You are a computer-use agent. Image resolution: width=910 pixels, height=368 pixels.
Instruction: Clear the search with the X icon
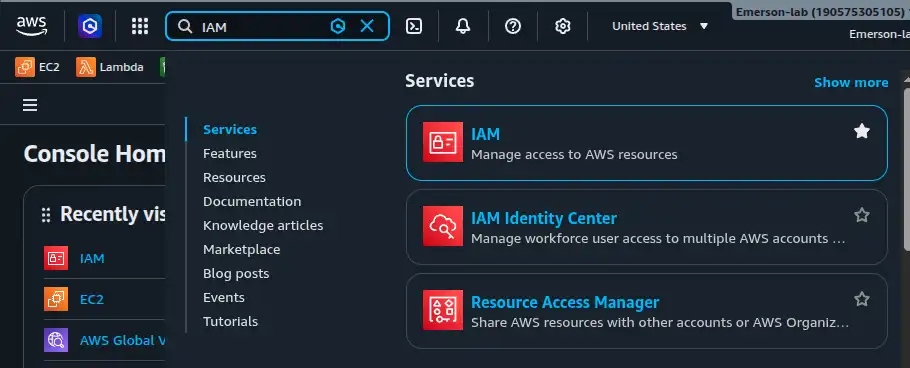367,26
